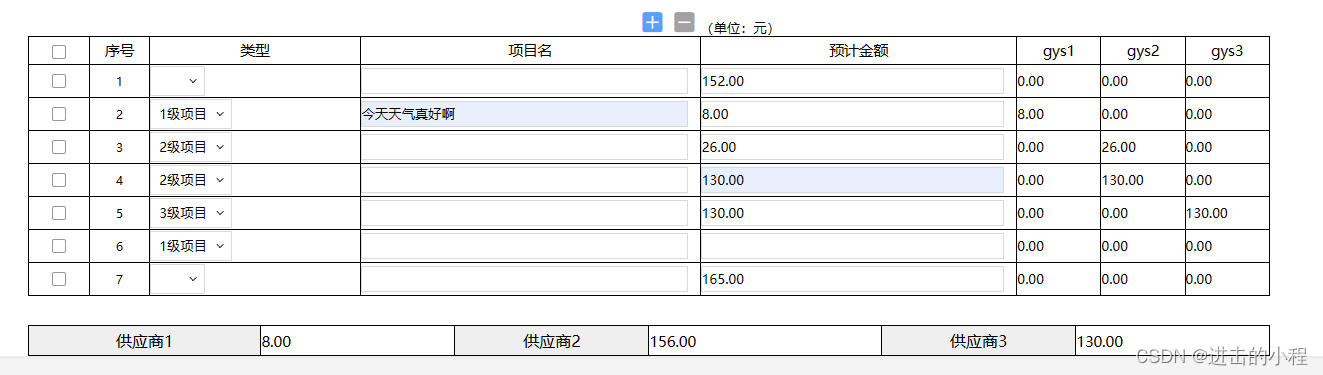The image size is (1323, 375).
Task: Select the checkbox for row 6
Action: pos(59,246)
